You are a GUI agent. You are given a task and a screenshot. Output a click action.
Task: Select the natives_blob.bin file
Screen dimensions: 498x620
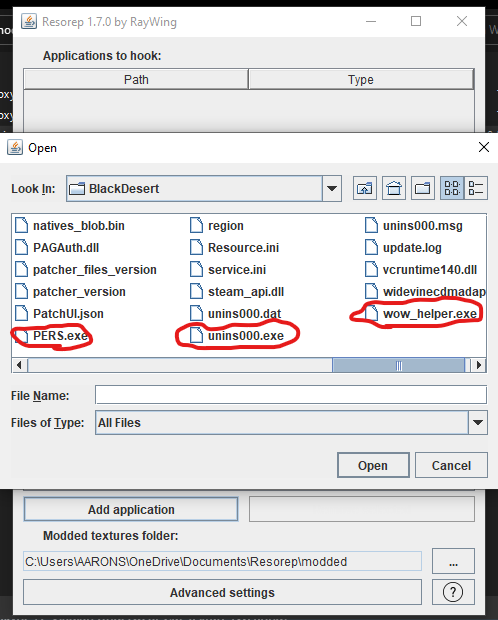pos(70,226)
